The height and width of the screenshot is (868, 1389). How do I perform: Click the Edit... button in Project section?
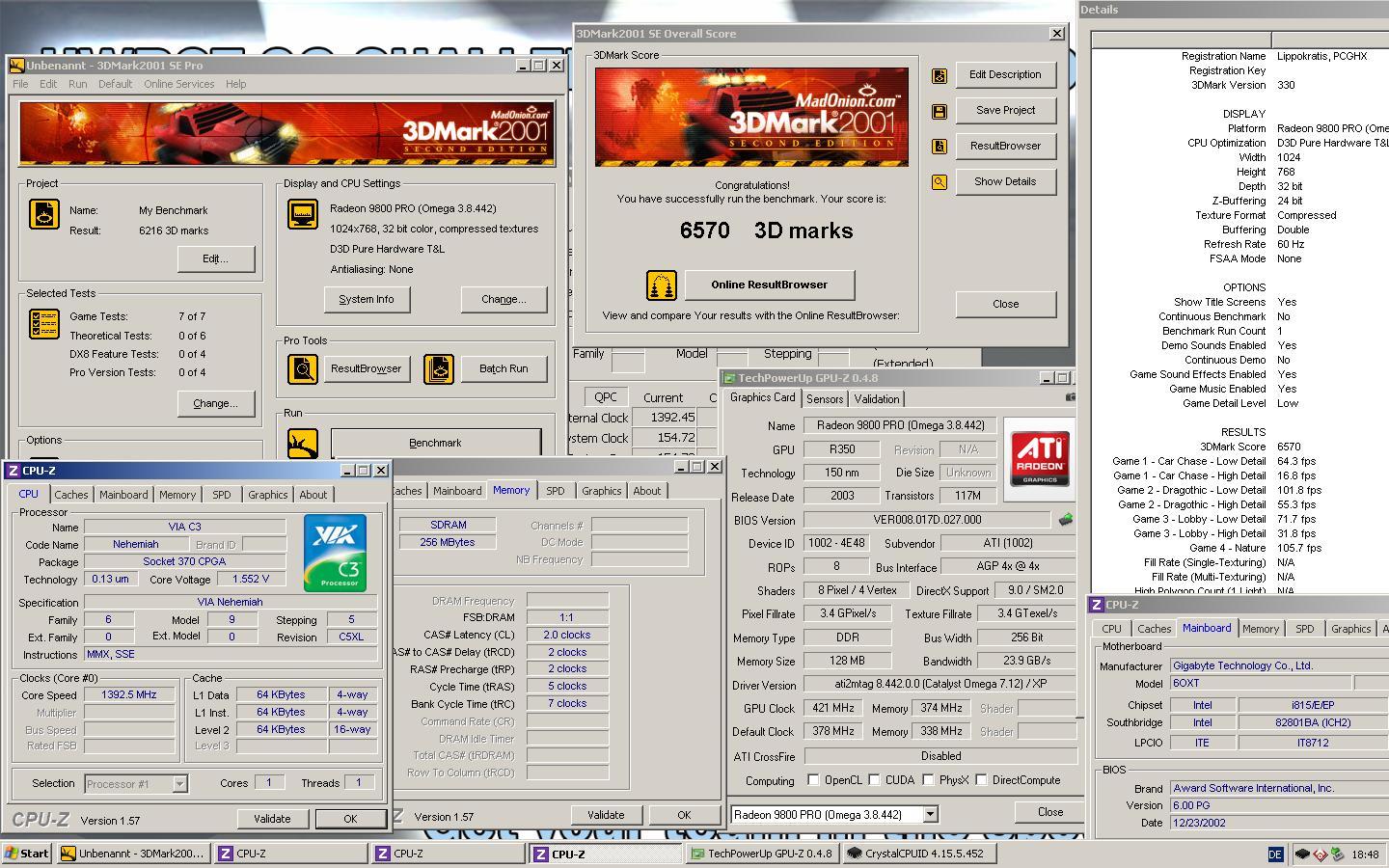click(x=216, y=258)
